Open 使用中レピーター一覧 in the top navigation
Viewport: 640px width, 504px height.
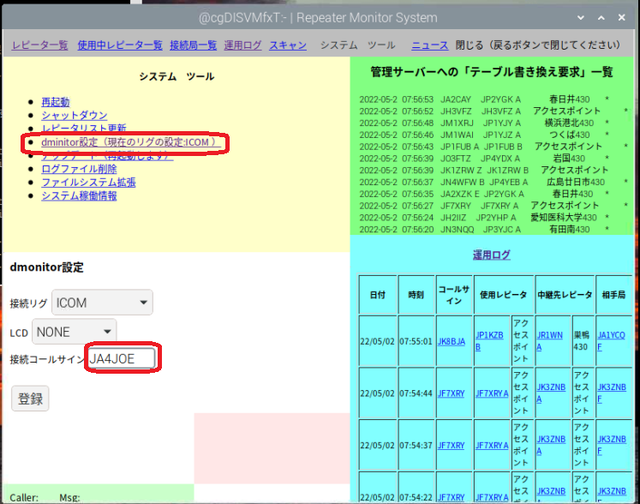(x=120, y=45)
